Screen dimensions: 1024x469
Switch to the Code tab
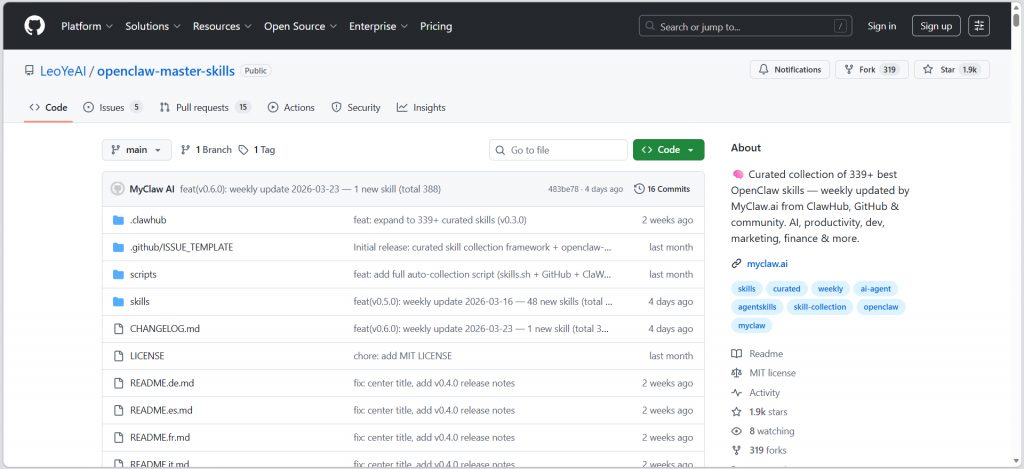48,107
